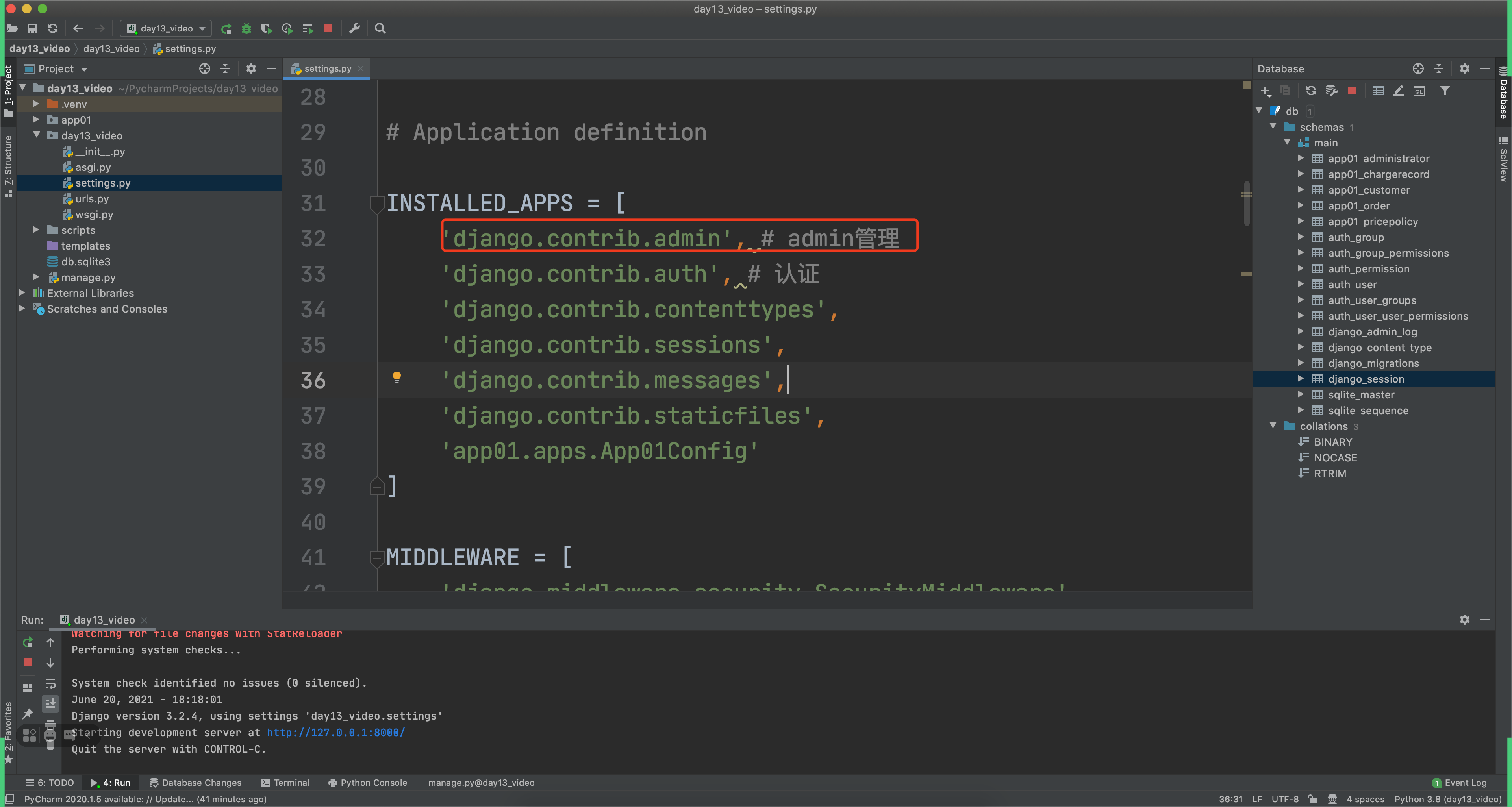This screenshot has height=807, width=1512.
Task: Toggle soft-wrap in the Run console
Action: click(x=50, y=684)
